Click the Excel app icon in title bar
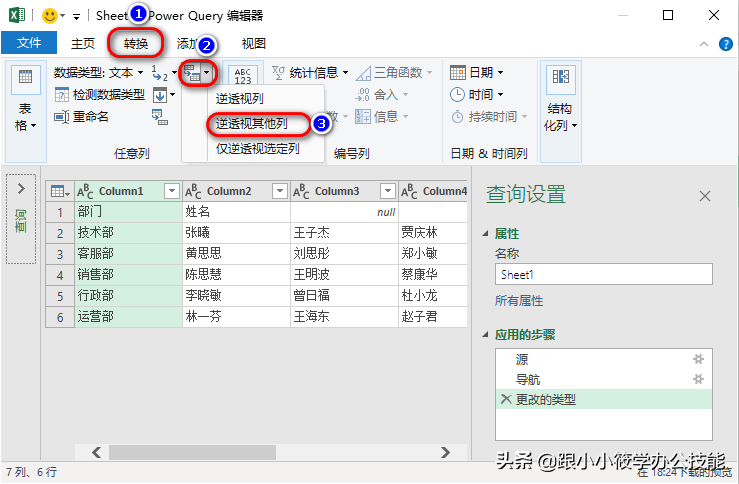 [17, 15]
